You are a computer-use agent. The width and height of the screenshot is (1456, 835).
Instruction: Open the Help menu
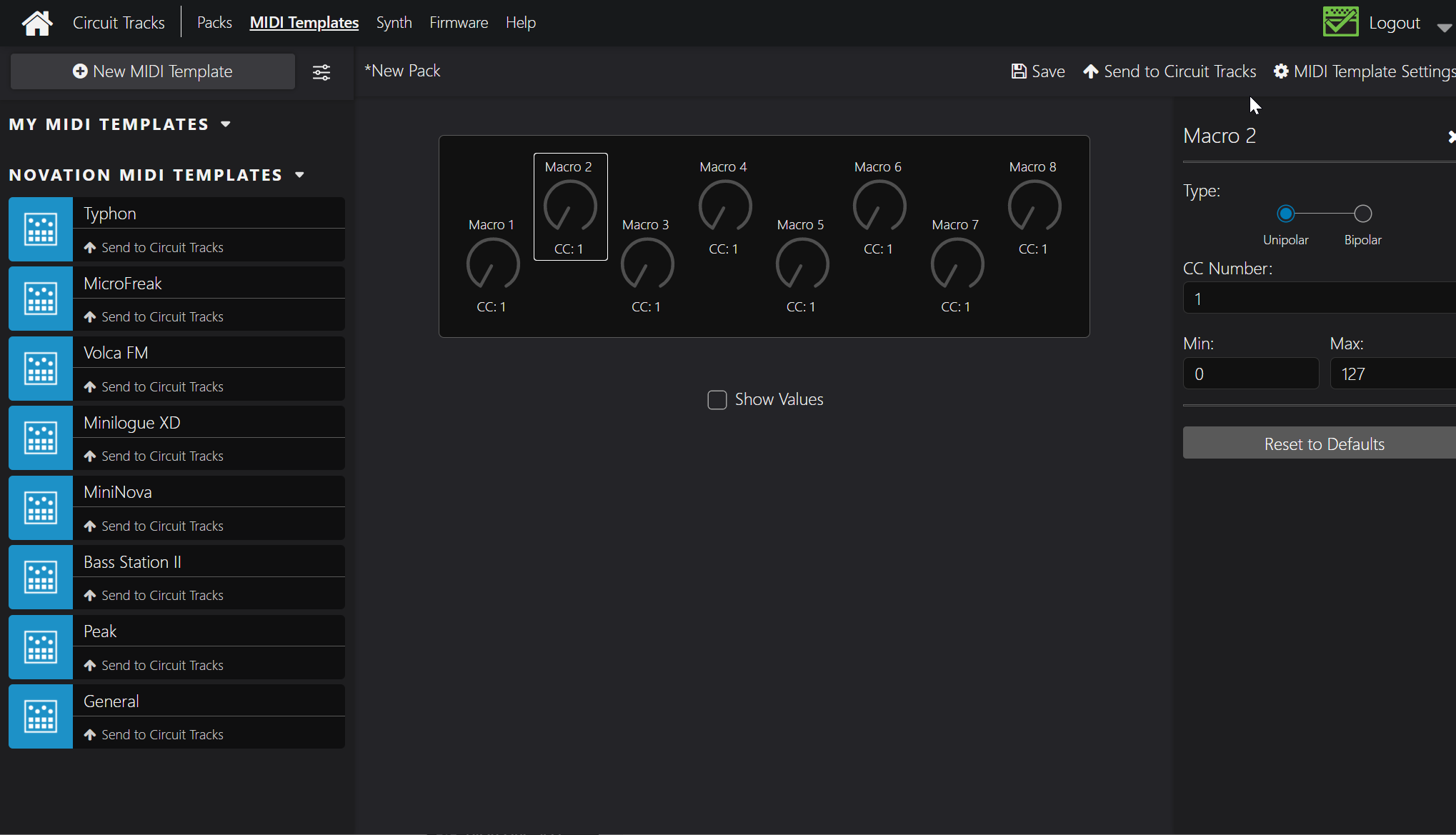[x=521, y=23]
